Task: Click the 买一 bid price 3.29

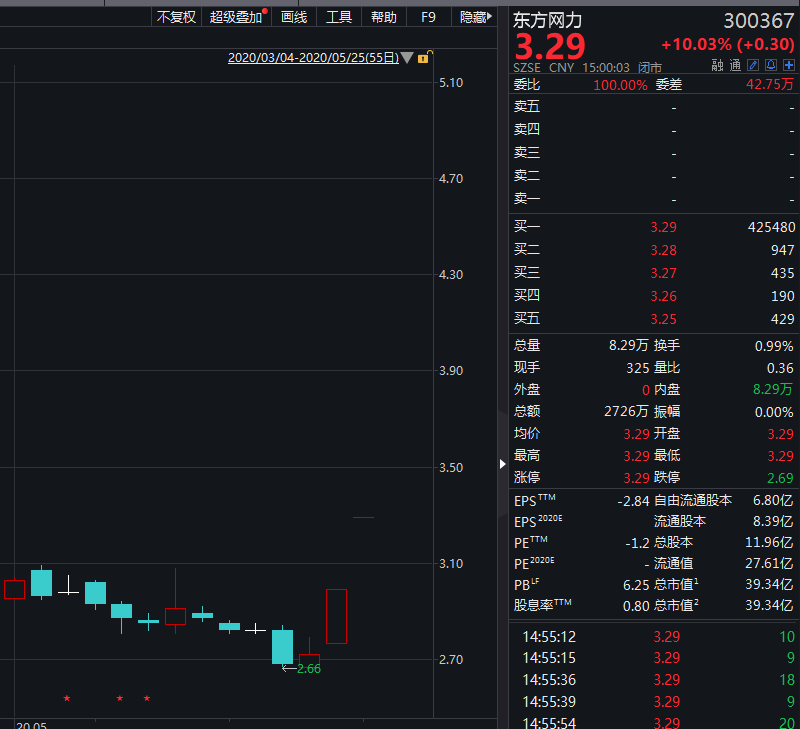Action: 663,227
